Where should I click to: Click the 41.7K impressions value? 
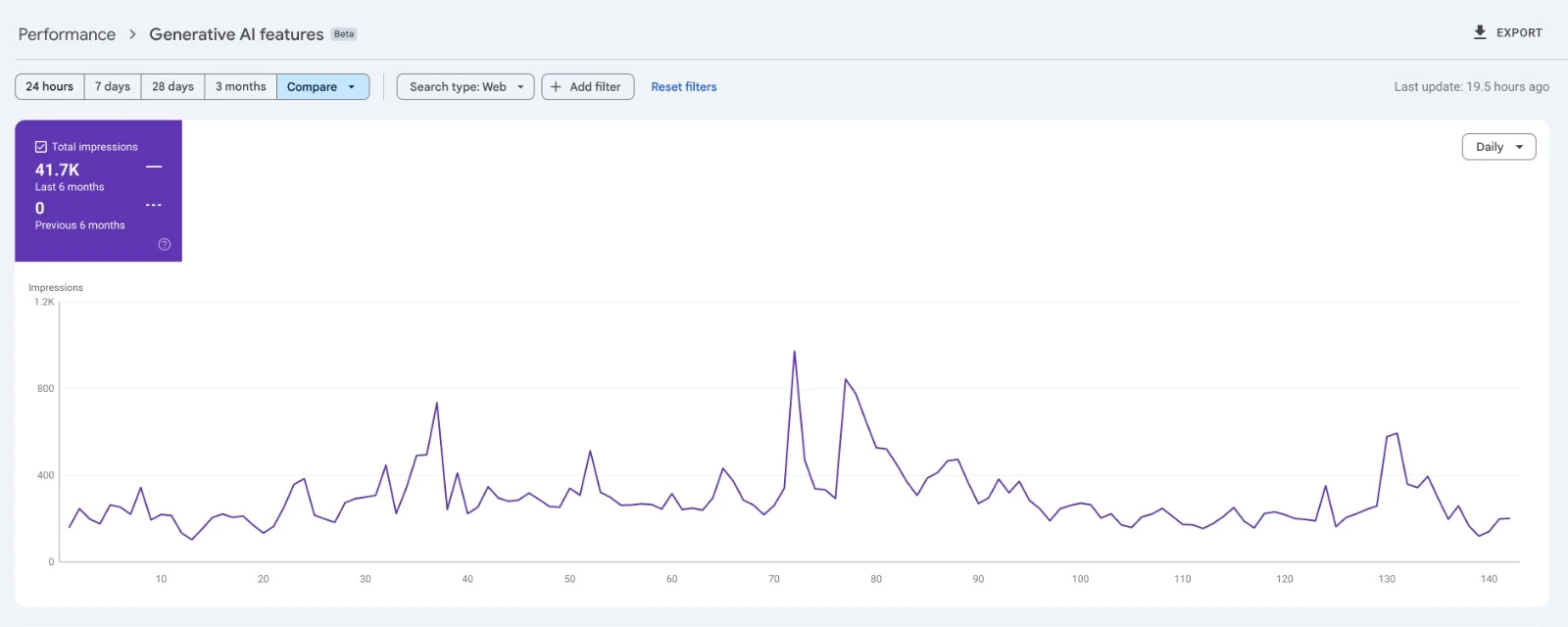pos(57,169)
